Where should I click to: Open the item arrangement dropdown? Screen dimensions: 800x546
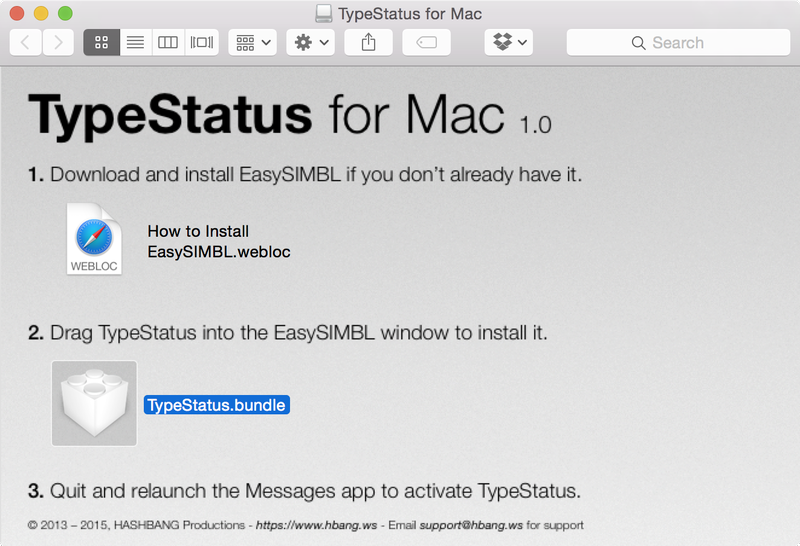[253, 42]
